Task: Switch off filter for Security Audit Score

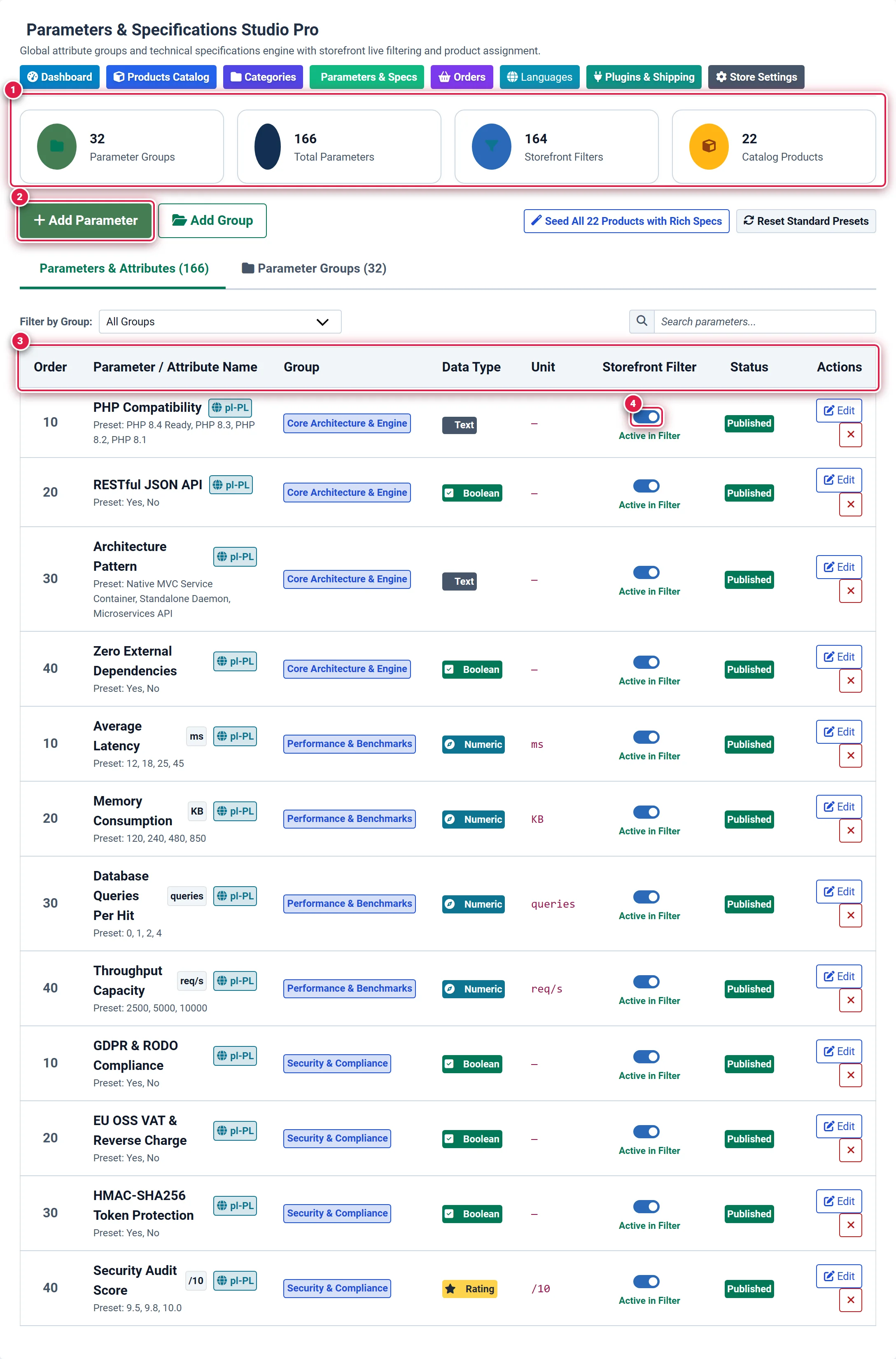Action: coord(646,1281)
